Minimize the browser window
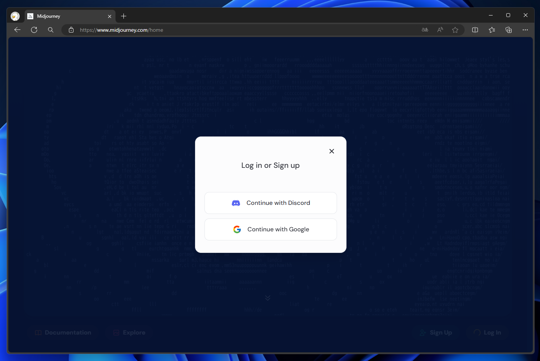The height and width of the screenshot is (361, 540). [491, 15]
